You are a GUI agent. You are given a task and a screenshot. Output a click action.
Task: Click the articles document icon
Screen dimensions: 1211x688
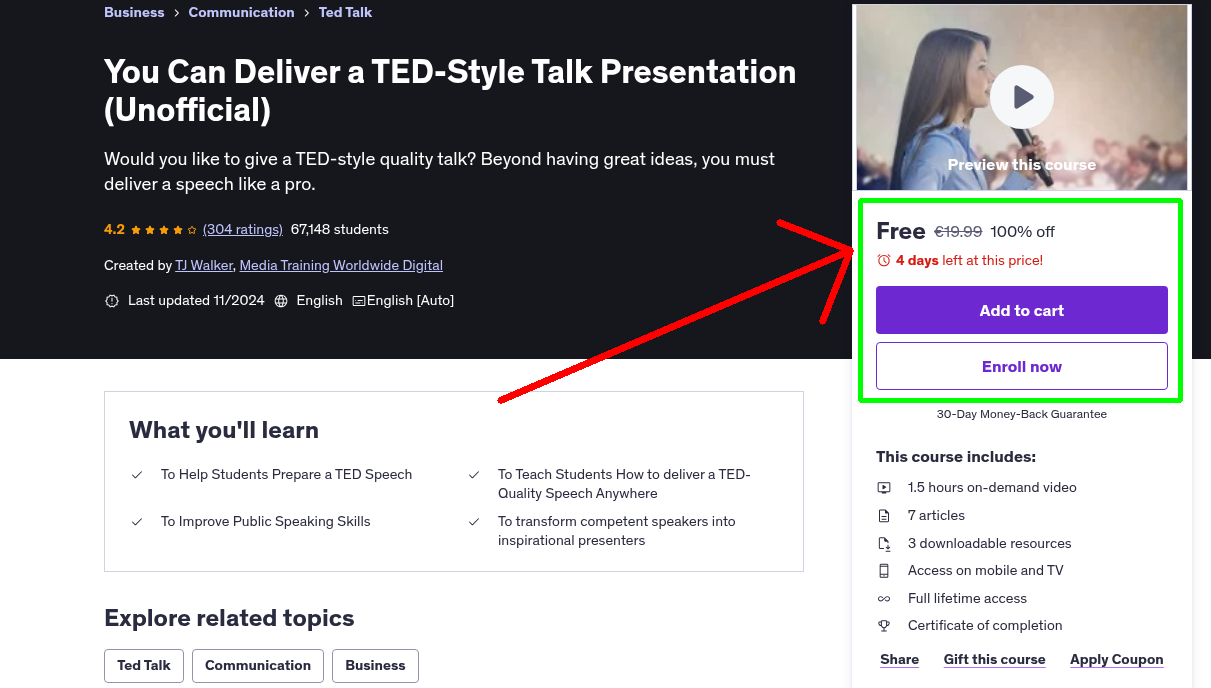coord(884,516)
